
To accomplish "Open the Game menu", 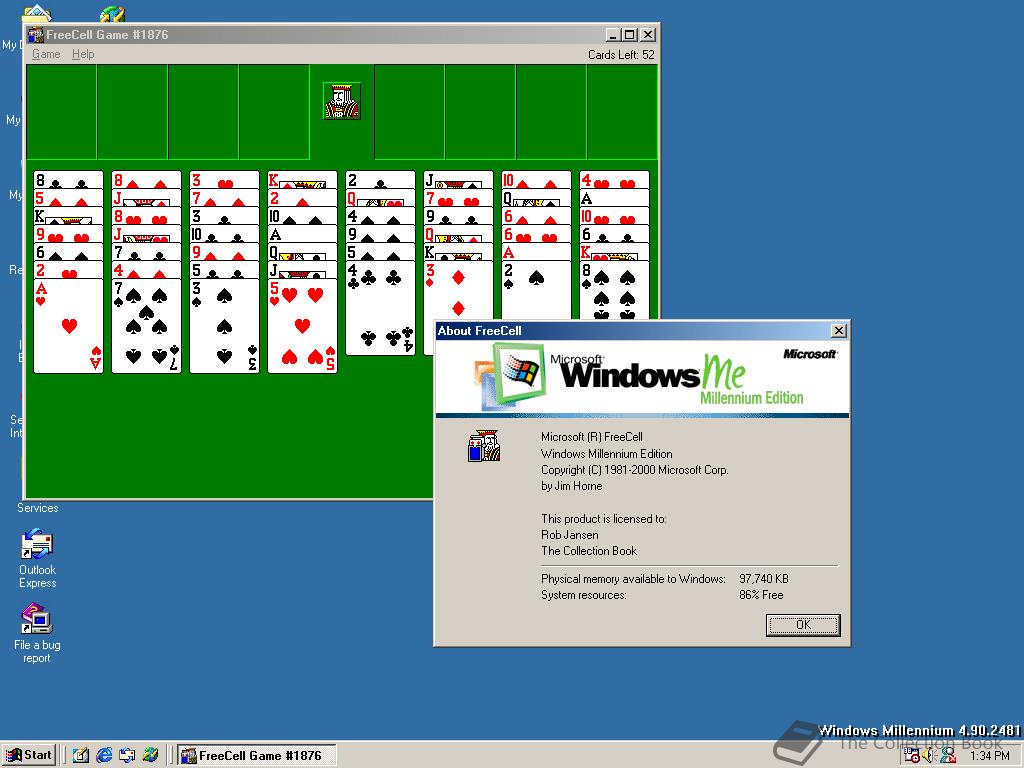I will [46, 54].
